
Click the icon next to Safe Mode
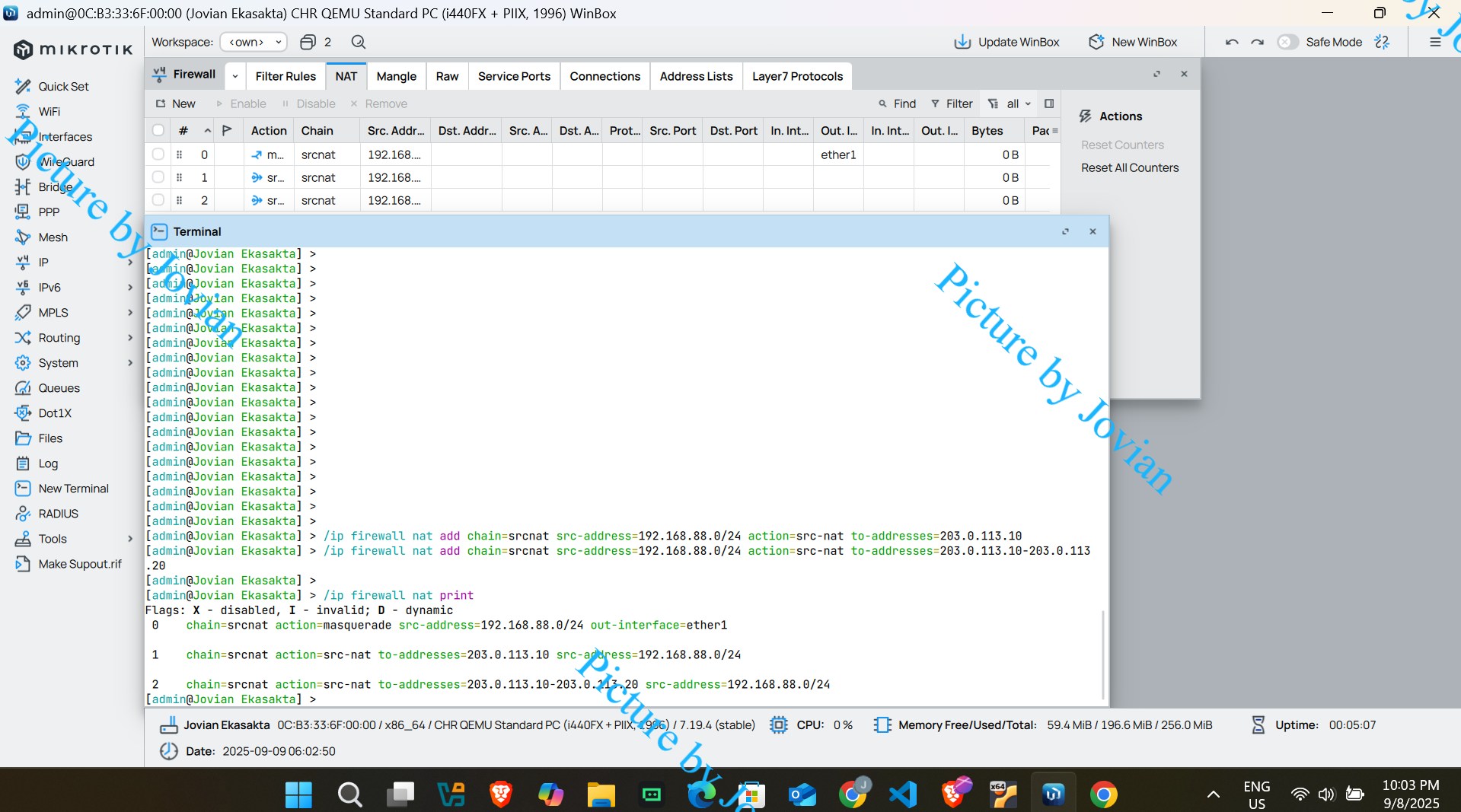tap(1382, 42)
